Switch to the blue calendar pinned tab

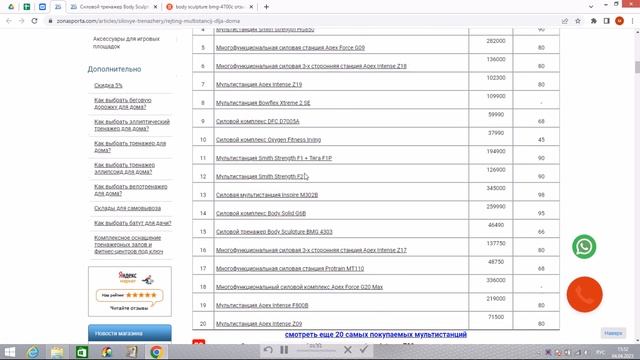click(x=42, y=7)
